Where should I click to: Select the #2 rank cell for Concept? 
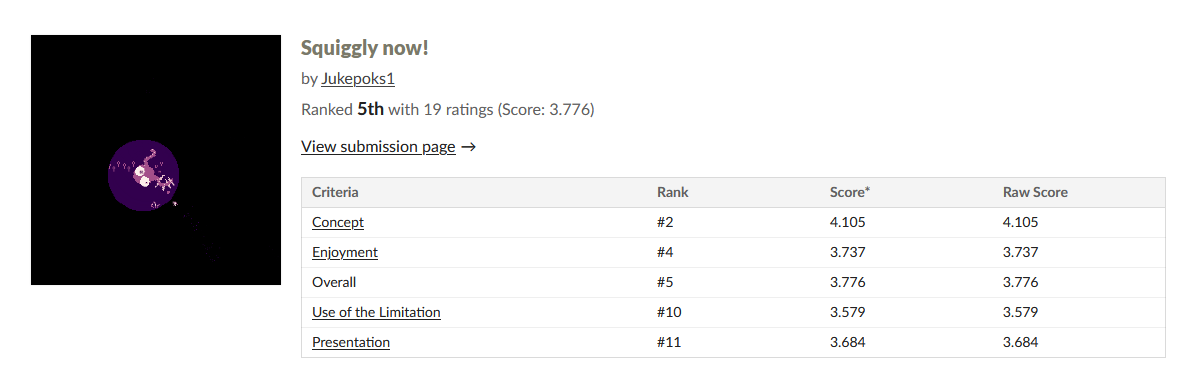point(666,222)
